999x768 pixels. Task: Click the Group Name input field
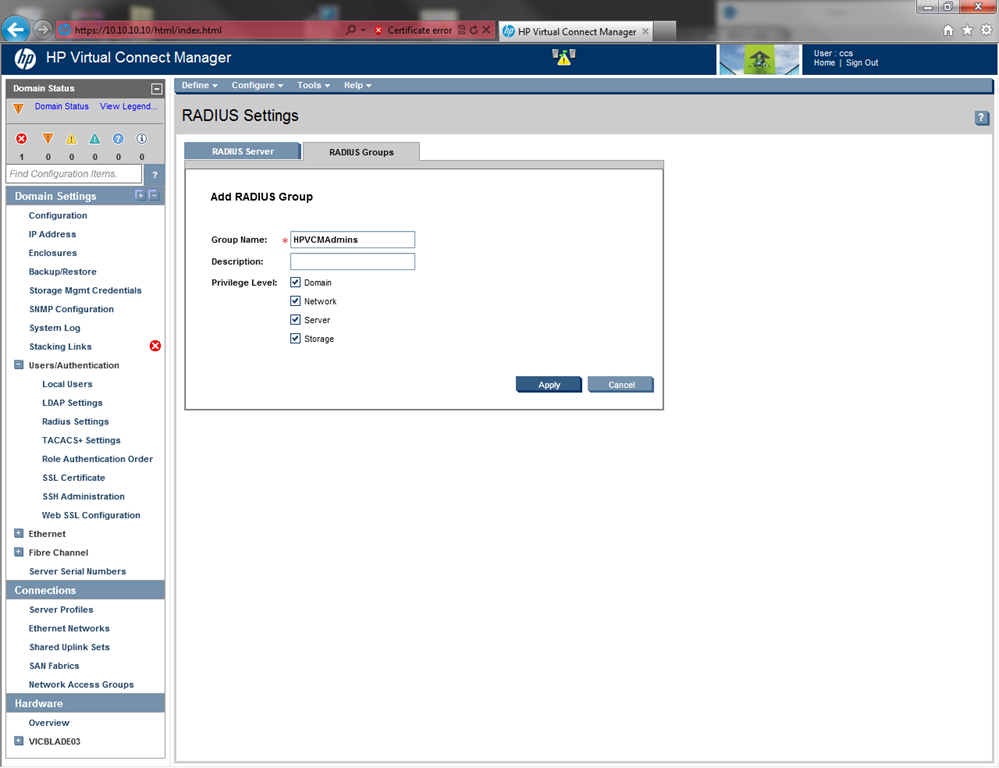[x=352, y=240]
